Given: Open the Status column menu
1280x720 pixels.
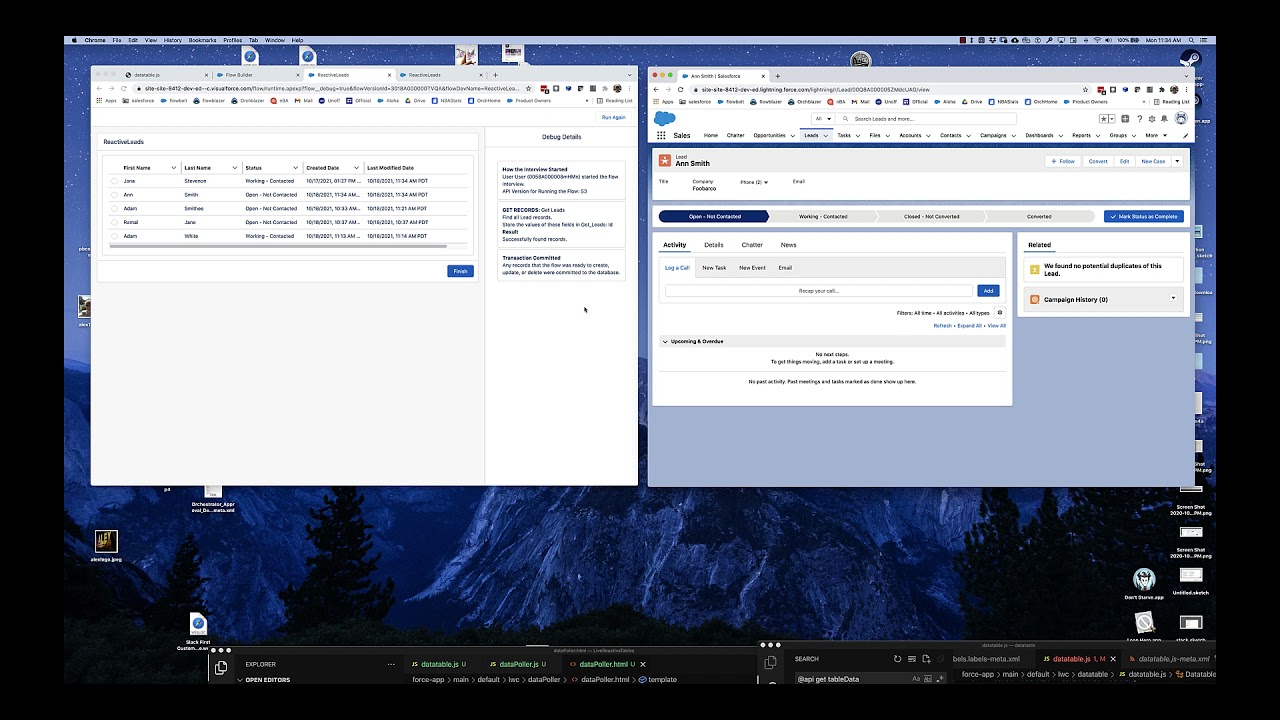Looking at the screenshot, I should tap(295, 168).
